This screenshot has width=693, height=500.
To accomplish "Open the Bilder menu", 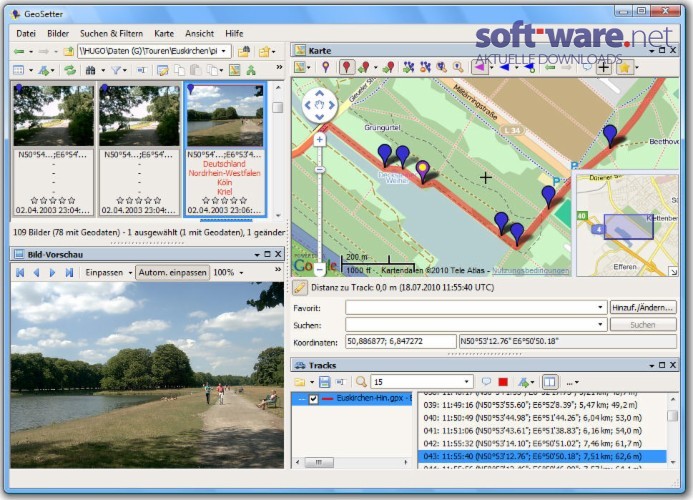I will coord(58,34).
